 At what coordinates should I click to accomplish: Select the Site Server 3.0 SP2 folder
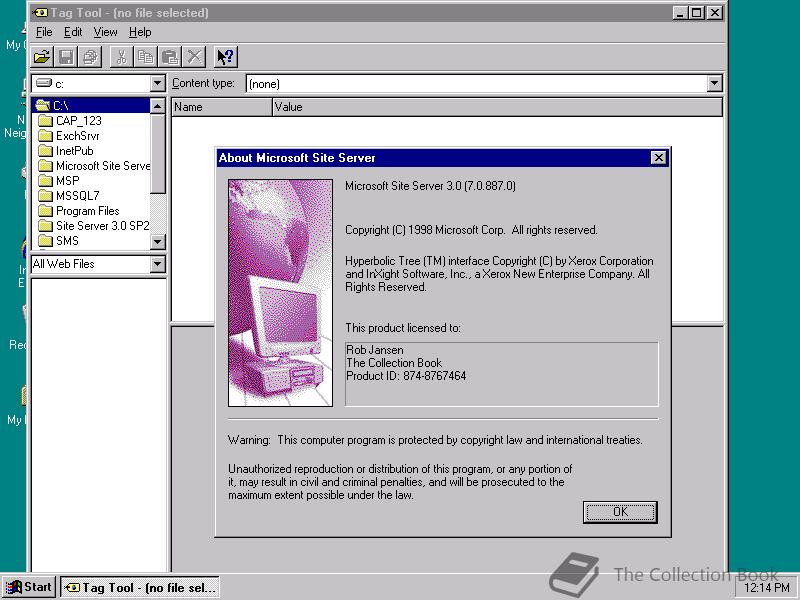point(94,226)
